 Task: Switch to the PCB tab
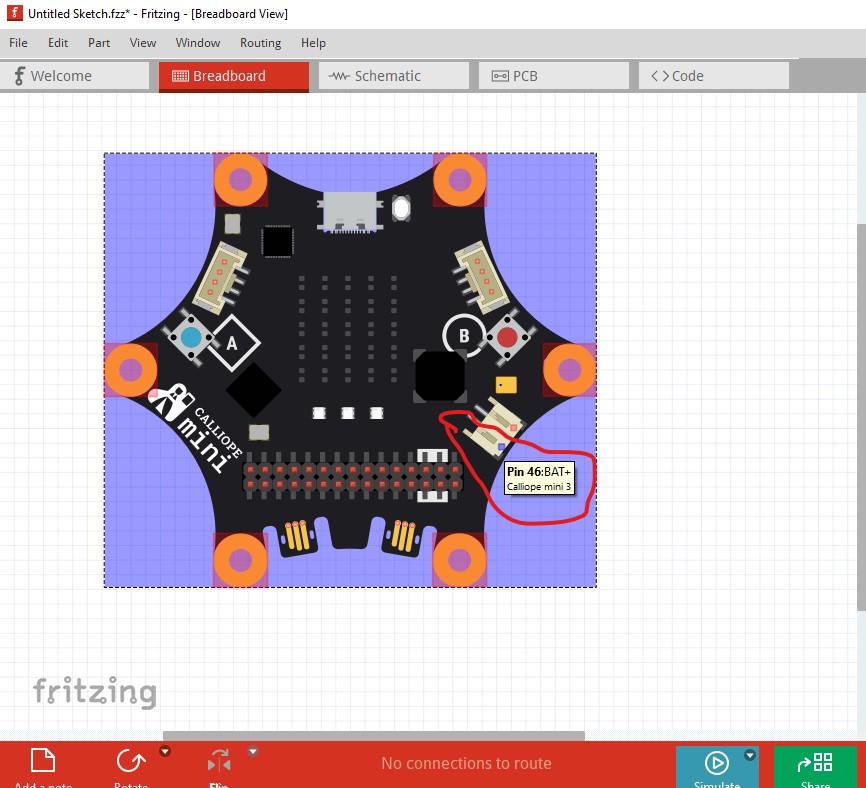coord(553,76)
